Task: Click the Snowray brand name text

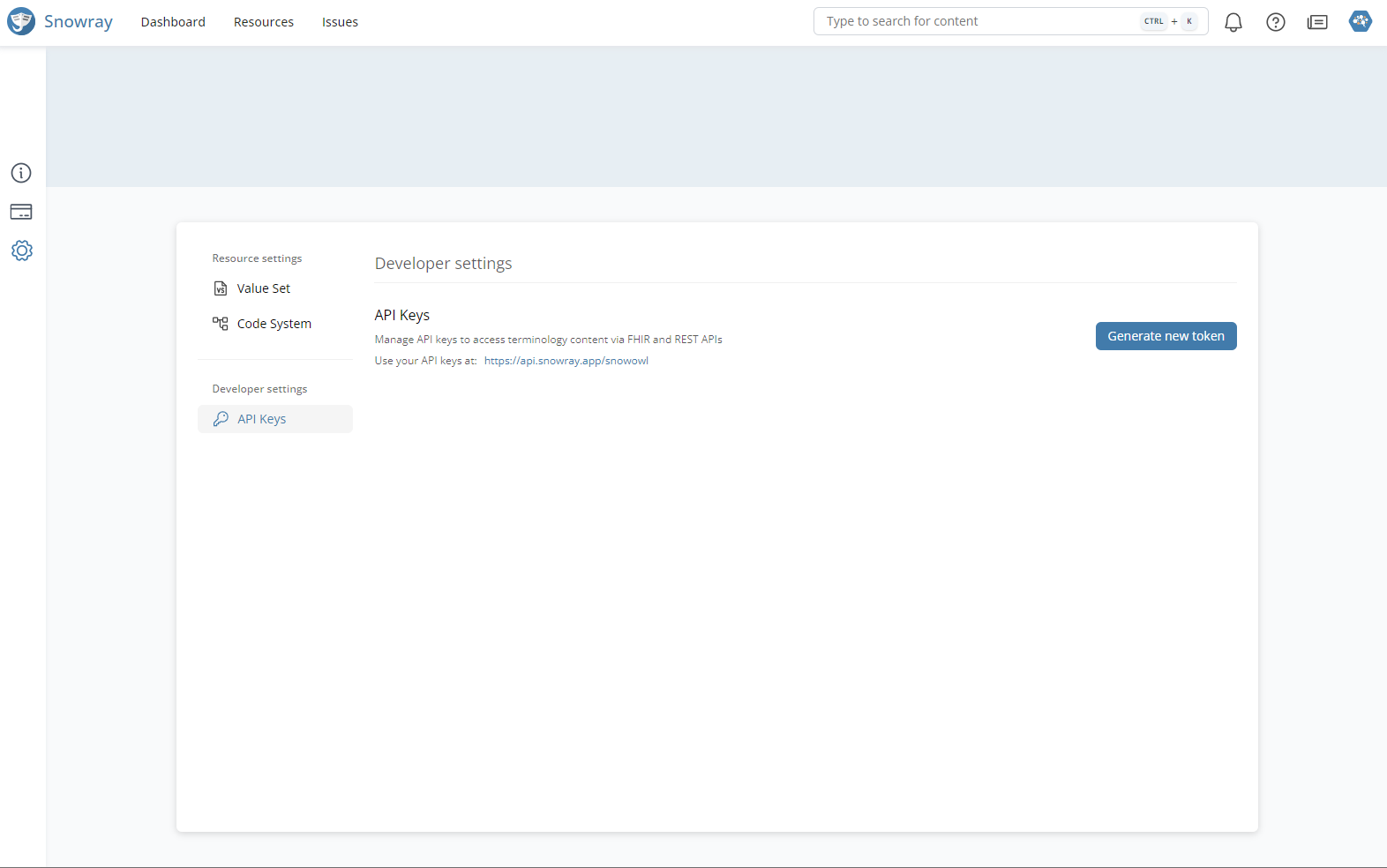Action: (79, 21)
